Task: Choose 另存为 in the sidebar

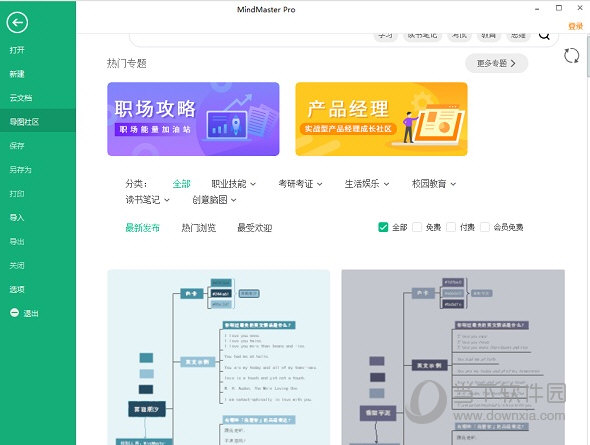Action: click(x=20, y=170)
